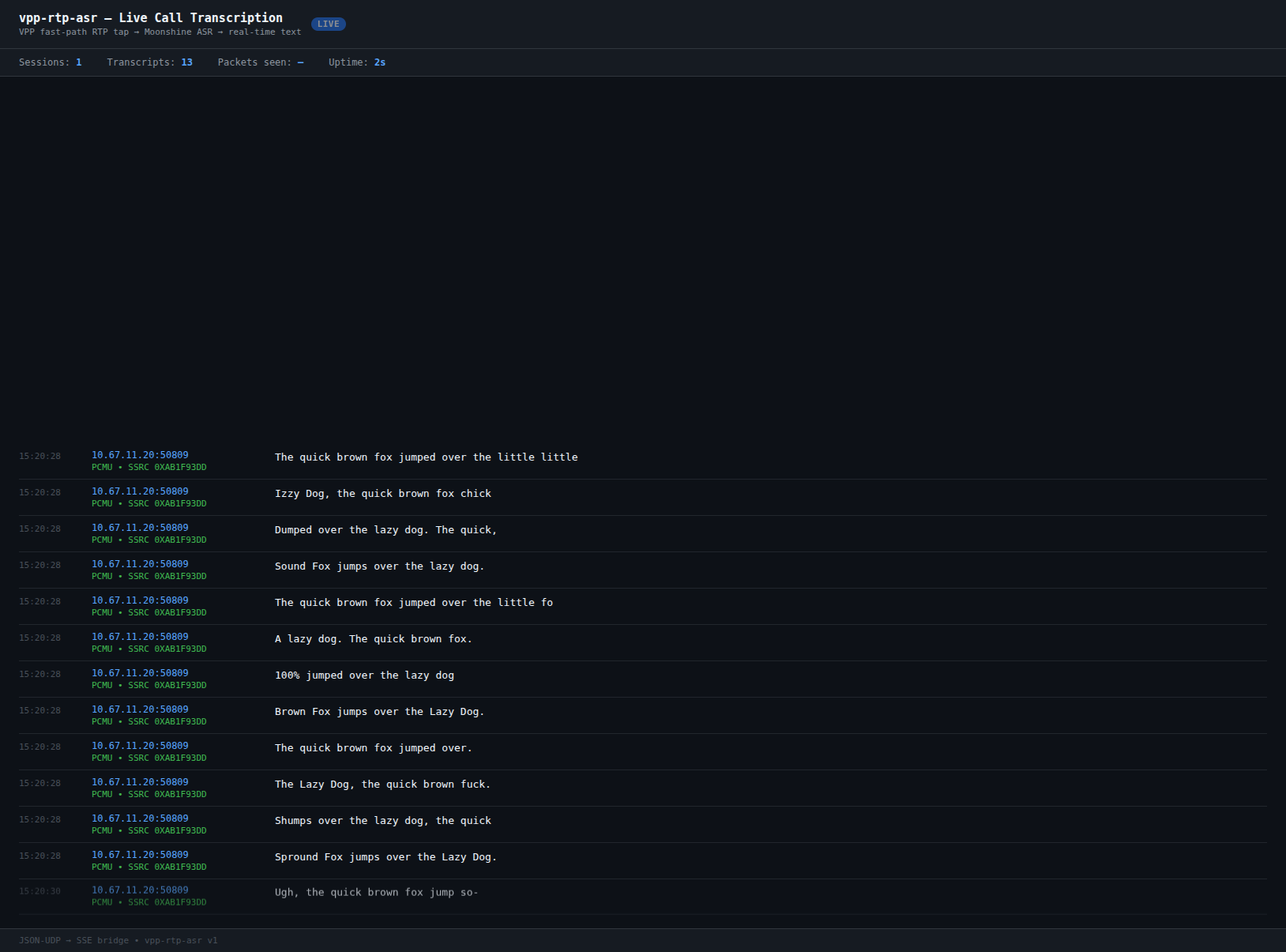Select transcript 'Shumps over the lazy dog, the quick'
This screenshot has height=952, width=1286.
(383, 821)
